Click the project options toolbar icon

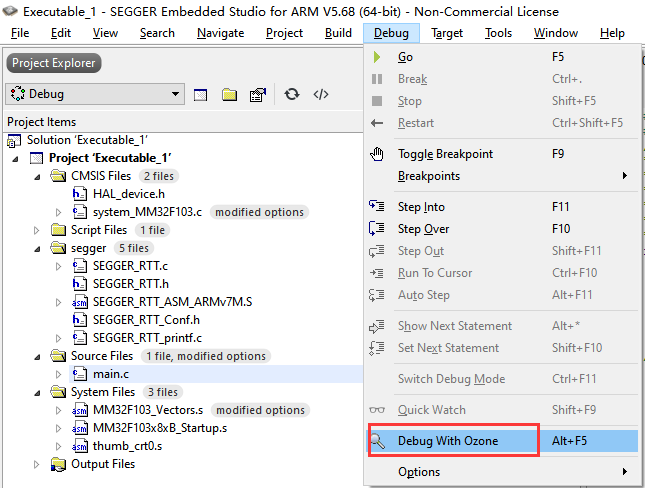[258, 95]
